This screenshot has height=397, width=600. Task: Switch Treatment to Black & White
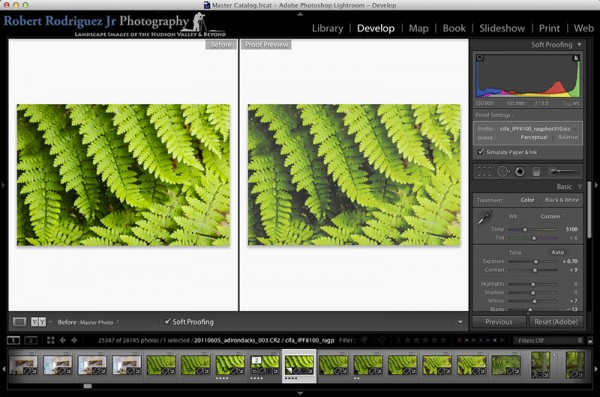pyautogui.click(x=561, y=200)
